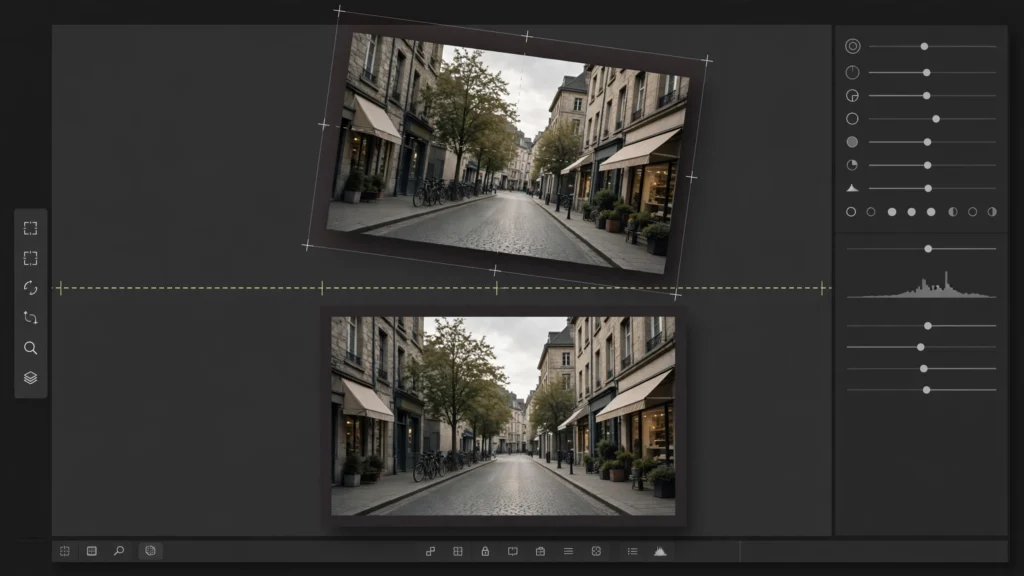
Task: Click the straightened street photo at bottom
Action: coord(503,416)
